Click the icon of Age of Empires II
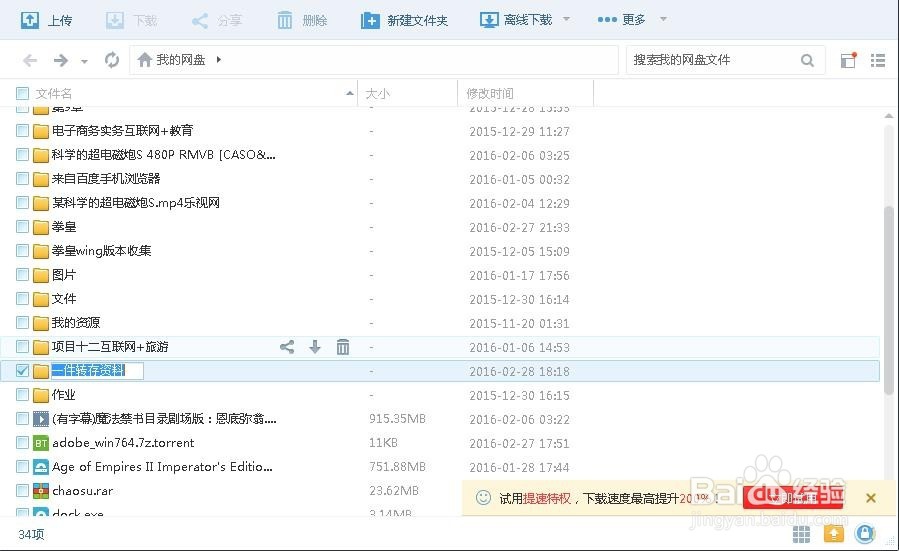 [41, 467]
